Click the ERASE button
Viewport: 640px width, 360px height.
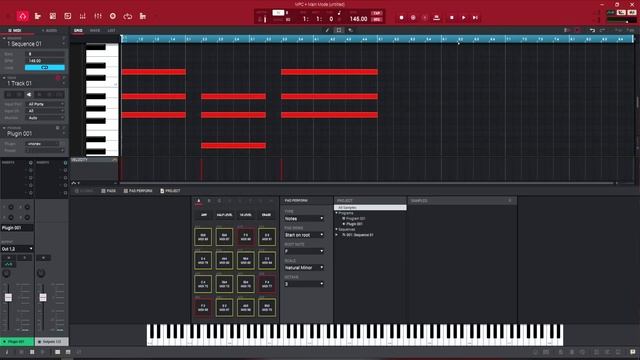pos(266,215)
